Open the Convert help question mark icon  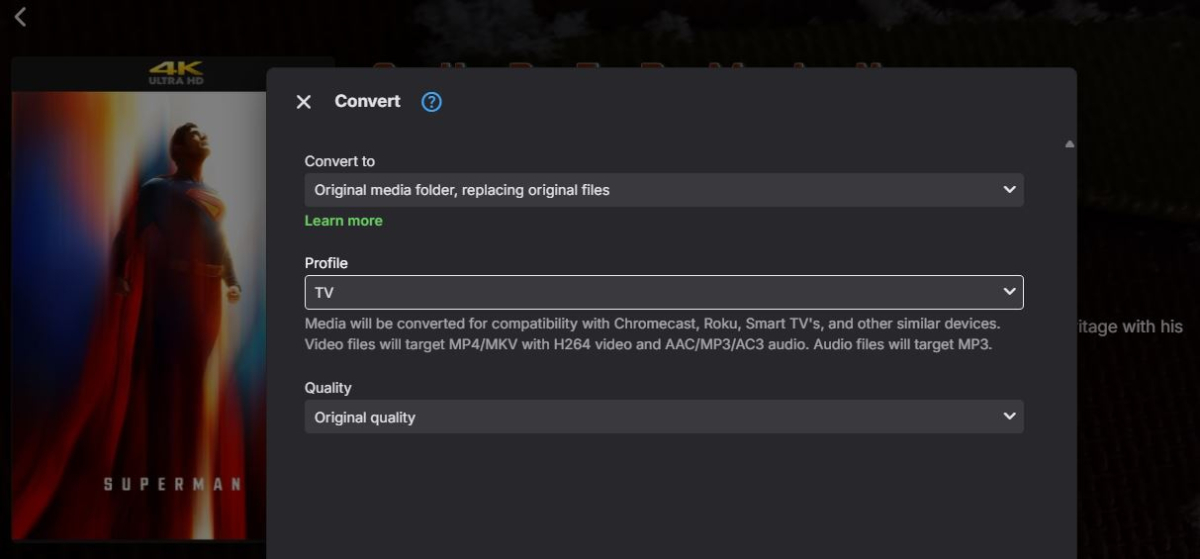[x=431, y=102]
